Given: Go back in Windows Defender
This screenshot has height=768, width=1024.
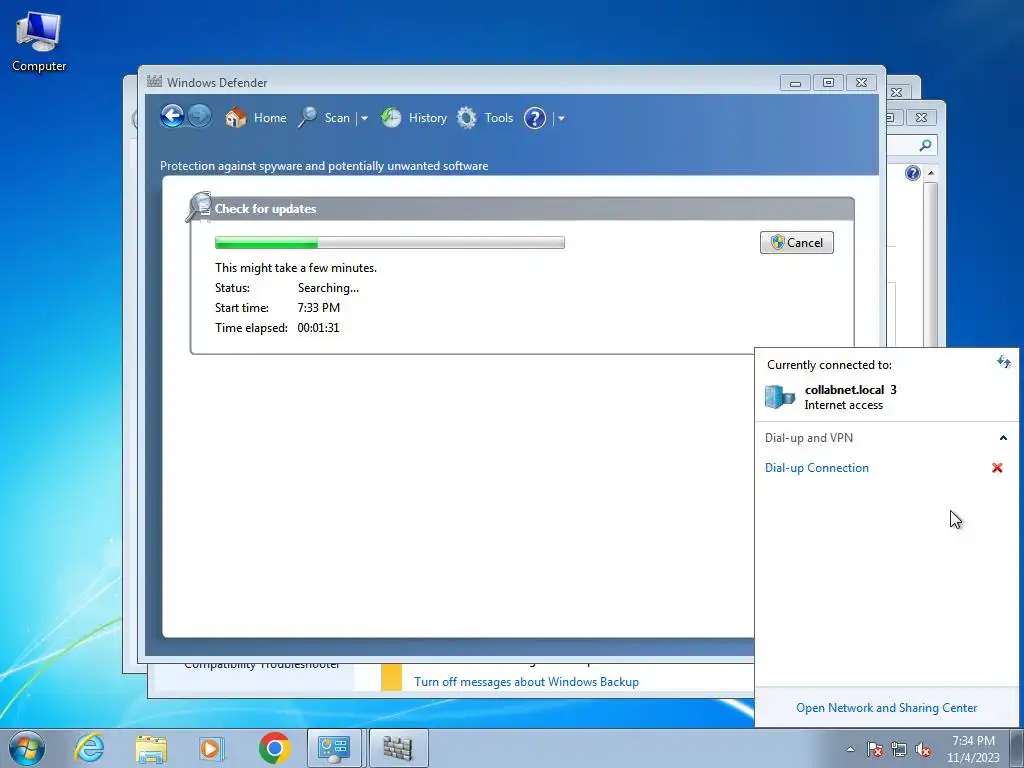Looking at the screenshot, I should (172, 117).
